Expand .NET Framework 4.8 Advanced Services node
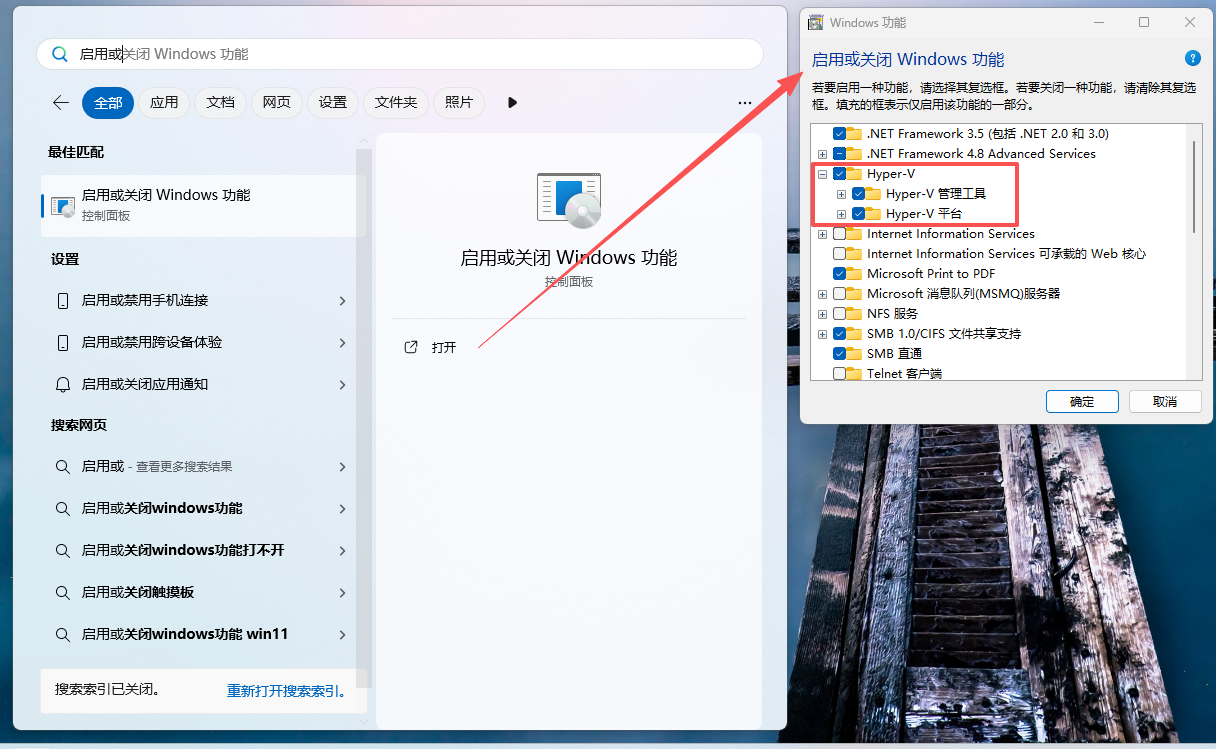This screenshot has width=1216, height=749. [x=822, y=154]
